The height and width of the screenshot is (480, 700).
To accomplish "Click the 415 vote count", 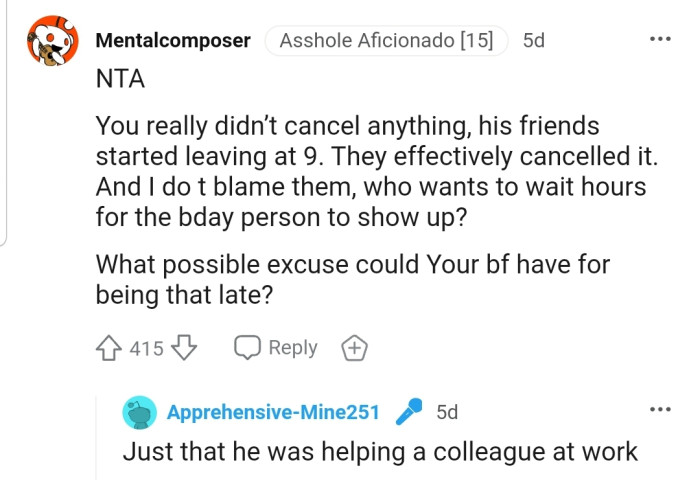I will pyautogui.click(x=147, y=348).
